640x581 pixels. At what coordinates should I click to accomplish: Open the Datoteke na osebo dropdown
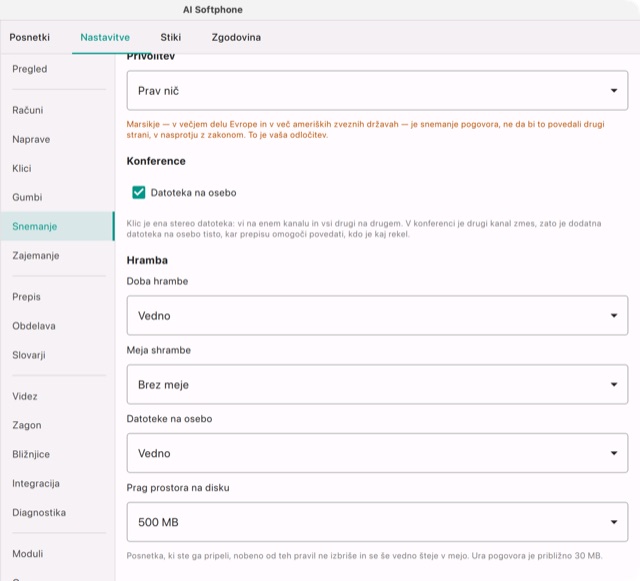point(377,453)
